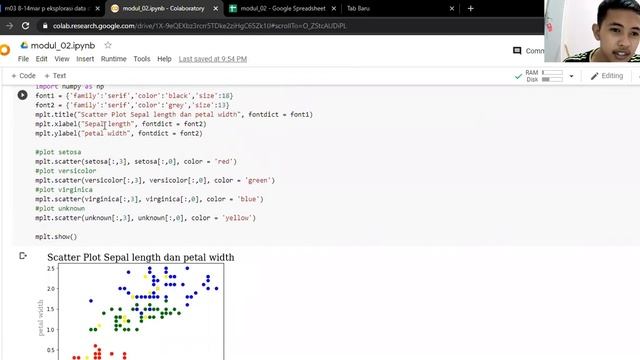Open a new browser tab with plus
Image resolution: width=640 pixels, height=360 pixels.
click(x=470, y=8)
